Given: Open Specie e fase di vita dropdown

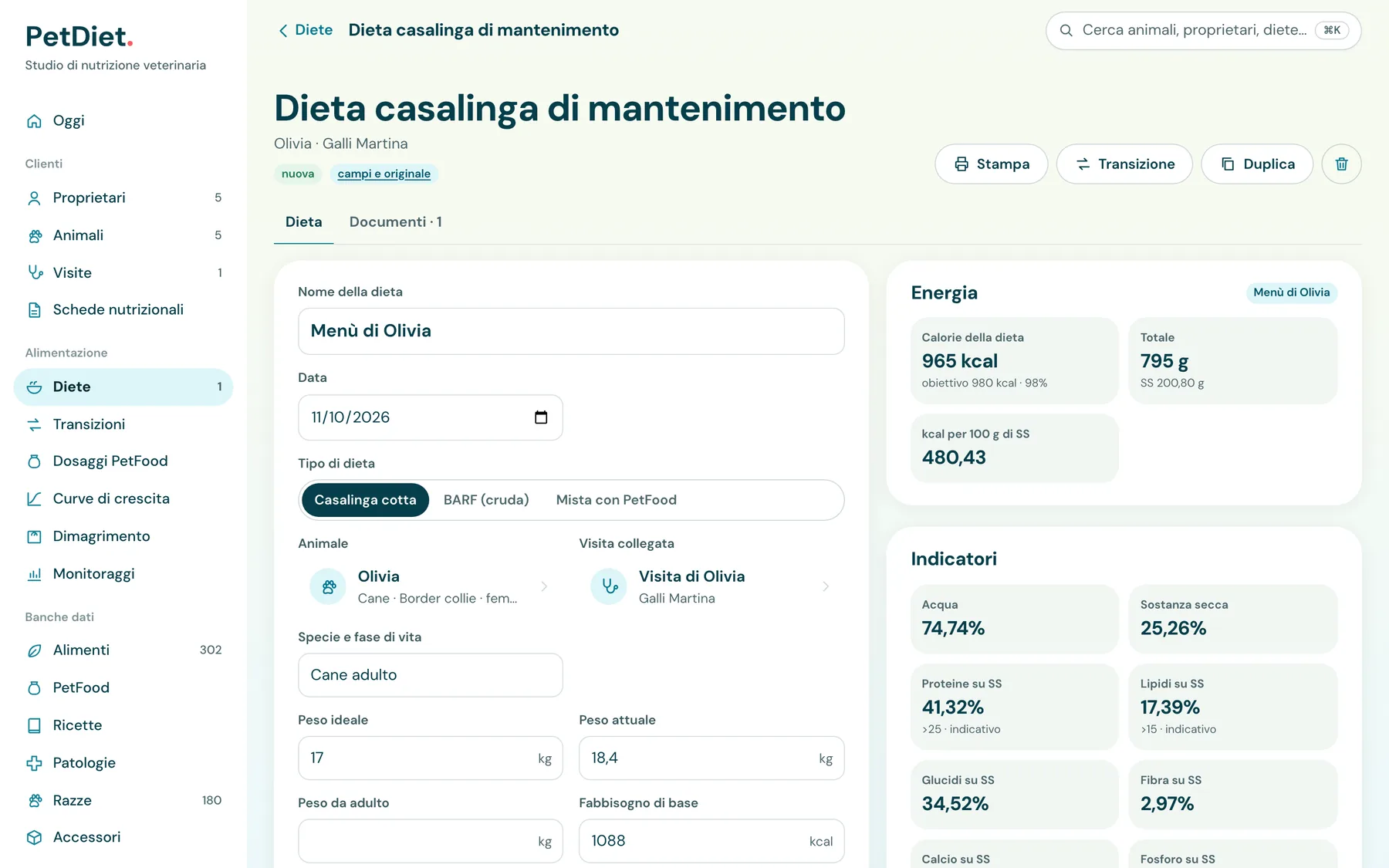Looking at the screenshot, I should pyautogui.click(x=431, y=675).
